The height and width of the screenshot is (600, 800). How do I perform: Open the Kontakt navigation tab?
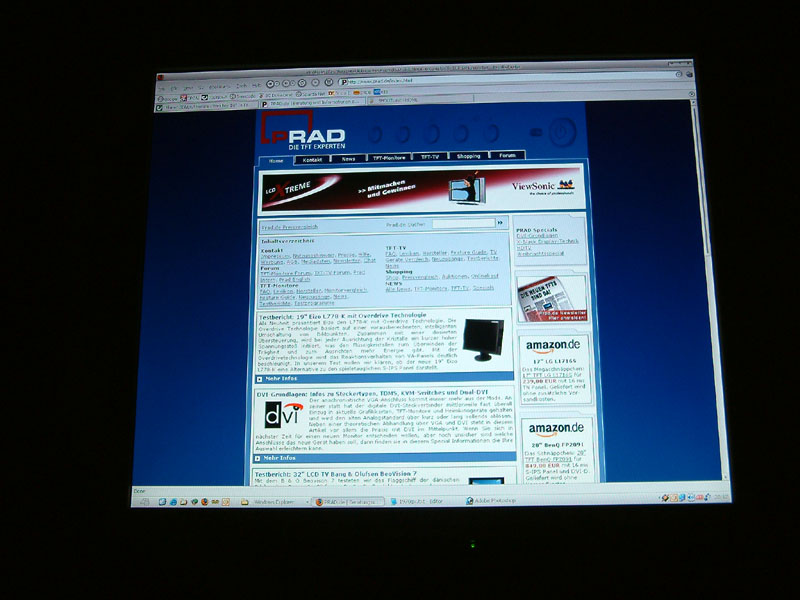[312, 158]
